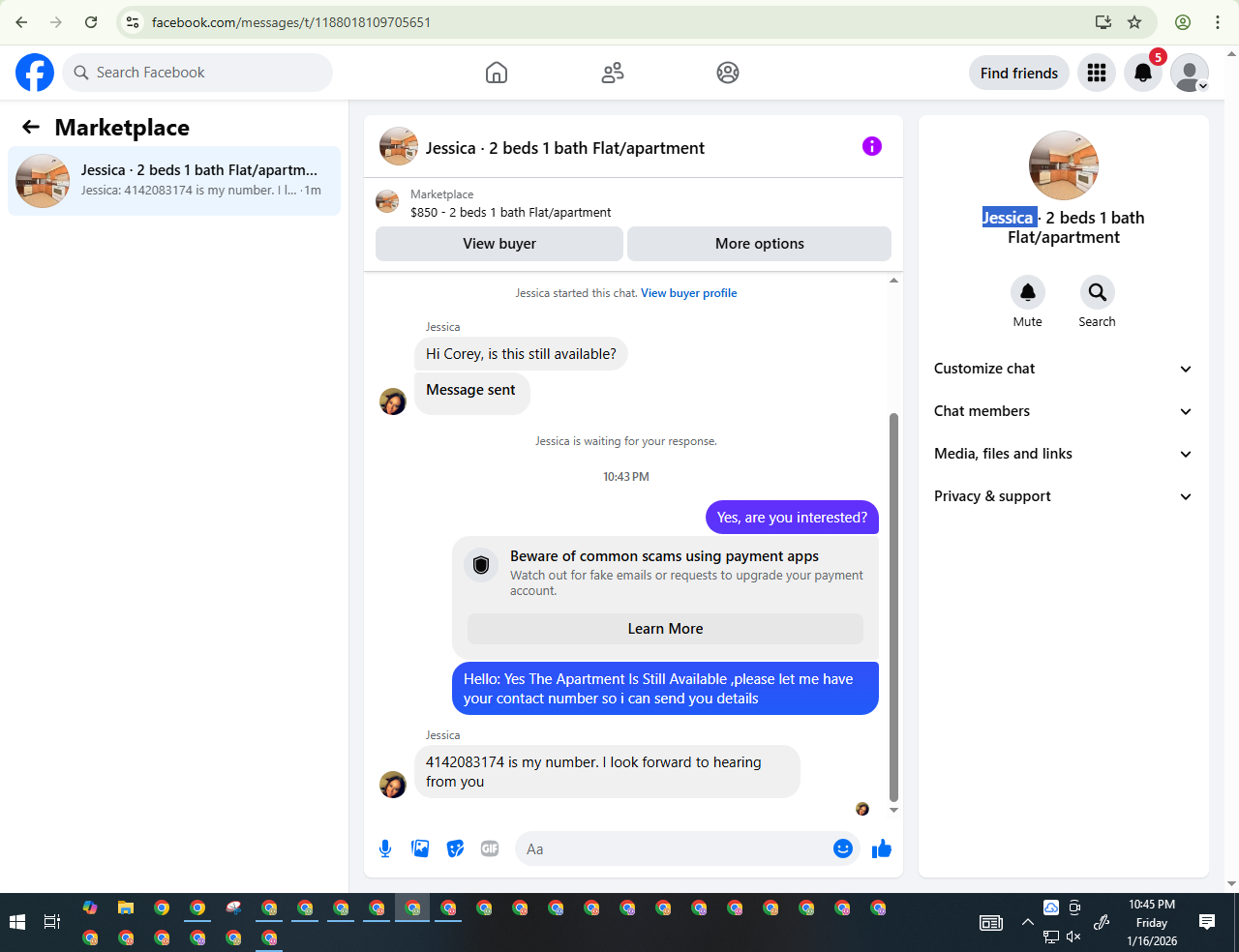This screenshot has height=952, width=1239.
Task: Open the Friends icon in top navigation
Action: click(x=613, y=73)
